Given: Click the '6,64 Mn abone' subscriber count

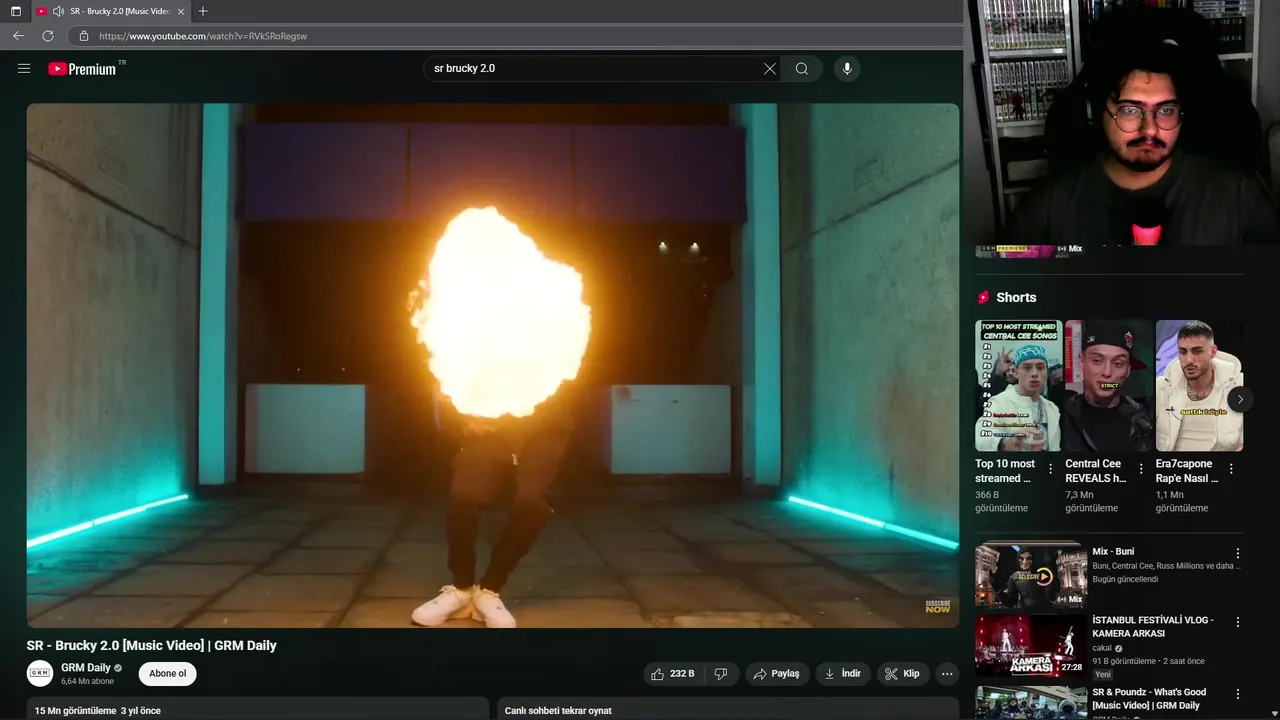Looking at the screenshot, I should [x=87, y=682].
